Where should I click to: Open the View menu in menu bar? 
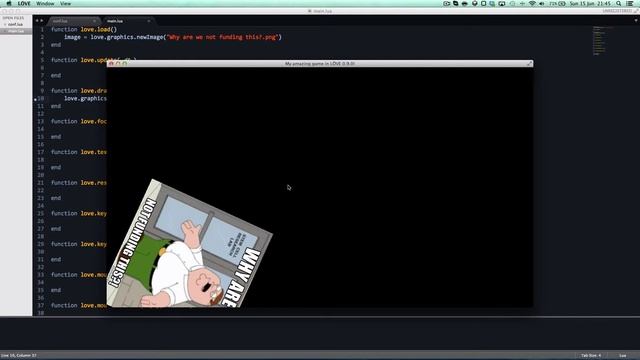coord(65,3)
